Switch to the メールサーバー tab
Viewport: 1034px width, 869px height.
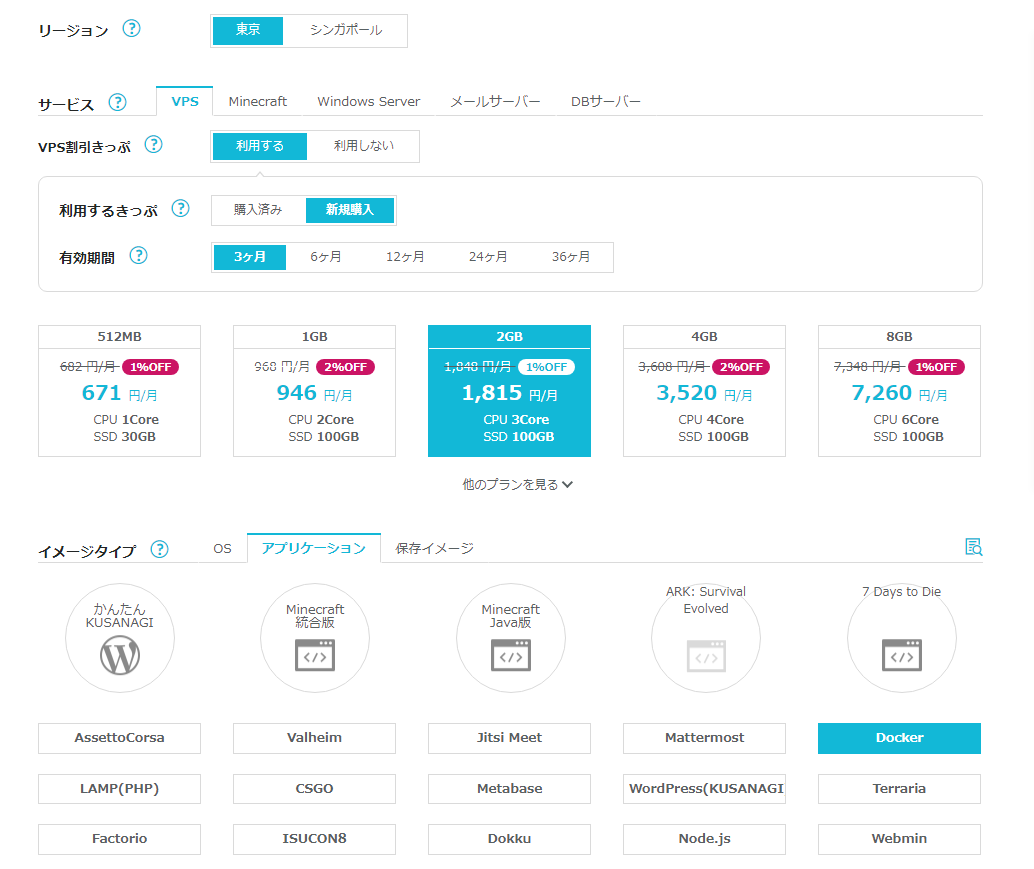[x=495, y=102]
